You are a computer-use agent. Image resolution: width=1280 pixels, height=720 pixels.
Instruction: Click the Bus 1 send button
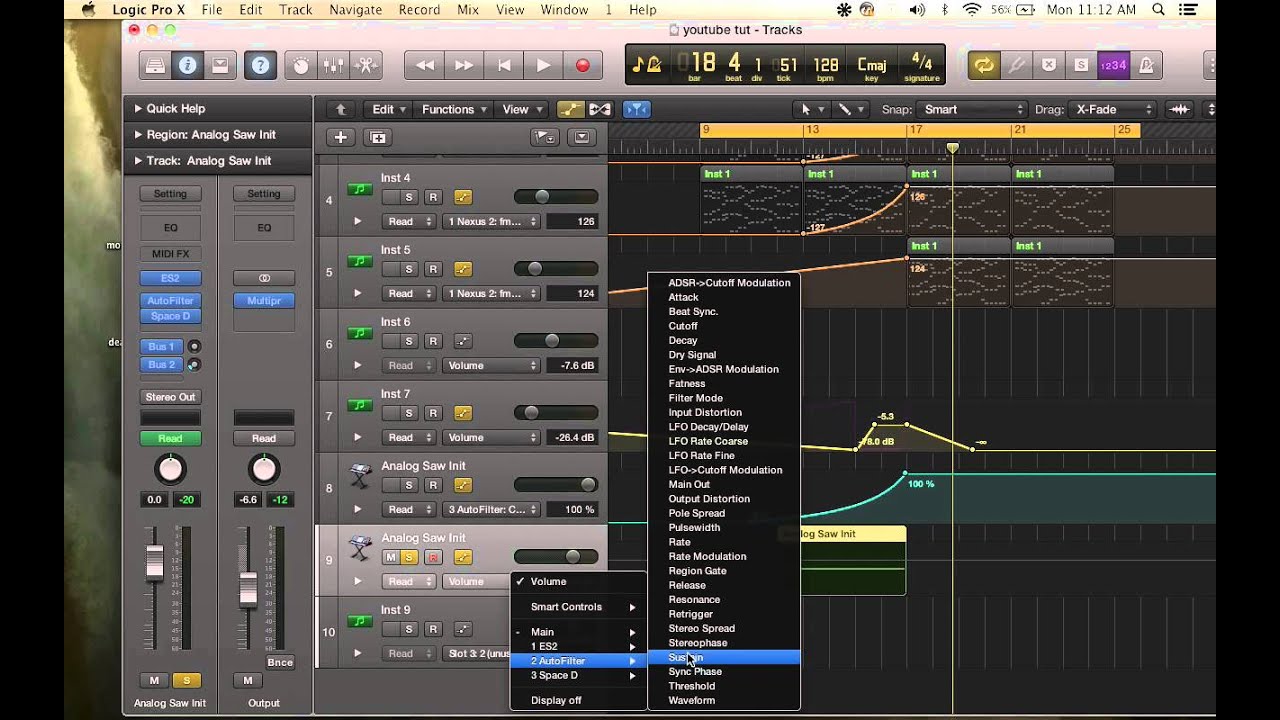[161, 347]
